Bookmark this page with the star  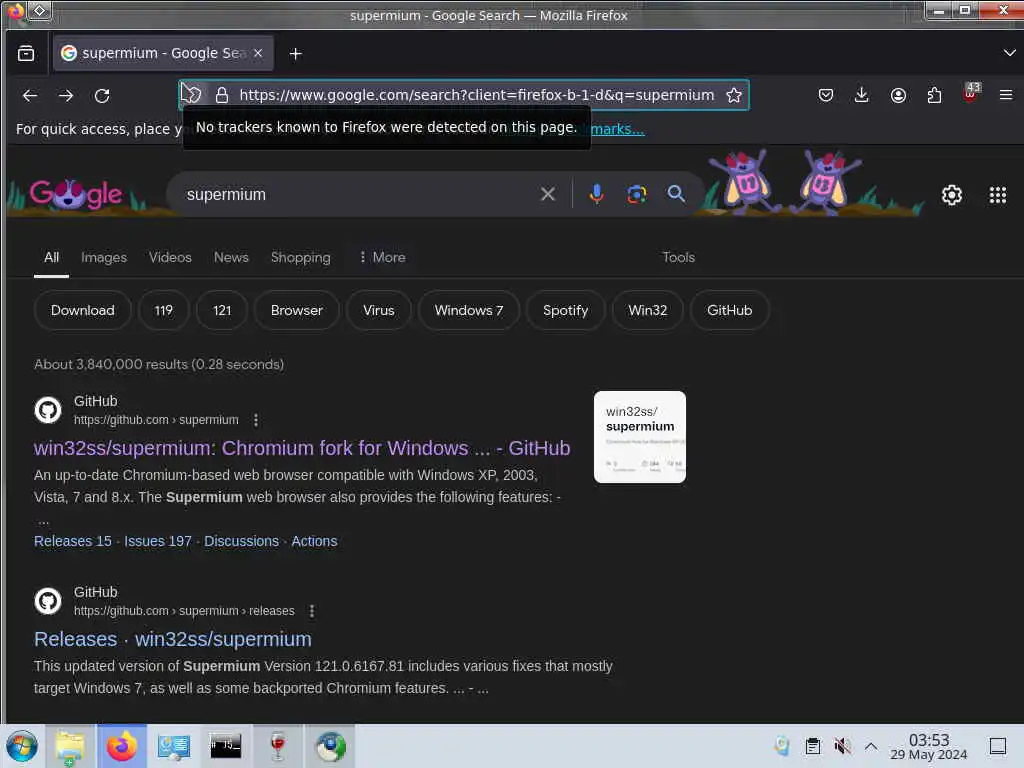click(x=734, y=95)
